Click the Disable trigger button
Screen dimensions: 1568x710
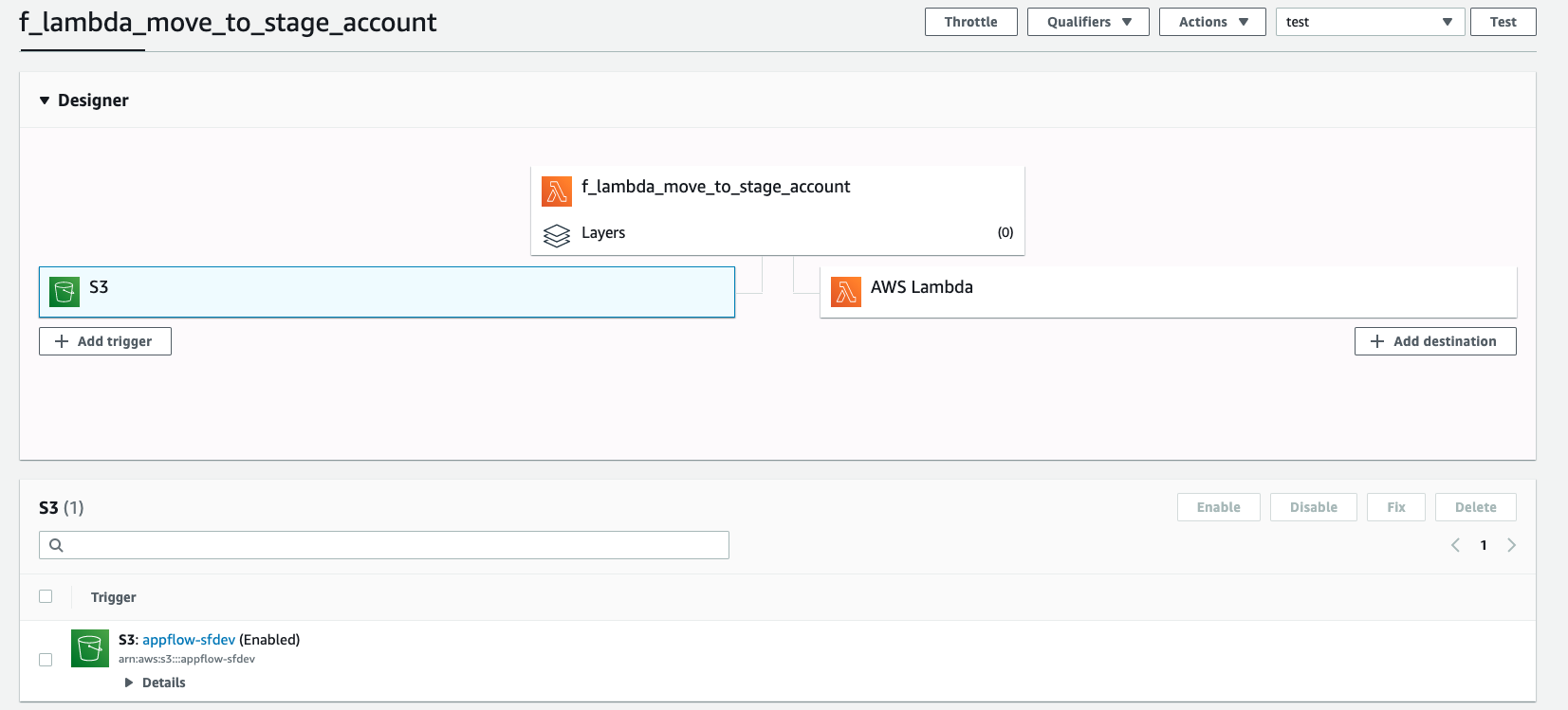(x=1313, y=507)
